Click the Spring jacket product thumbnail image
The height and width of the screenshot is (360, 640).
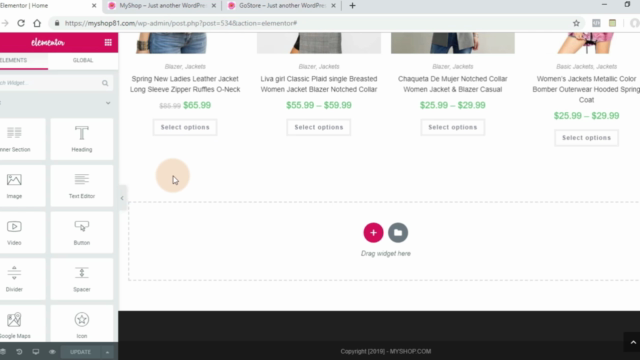point(185,43)
